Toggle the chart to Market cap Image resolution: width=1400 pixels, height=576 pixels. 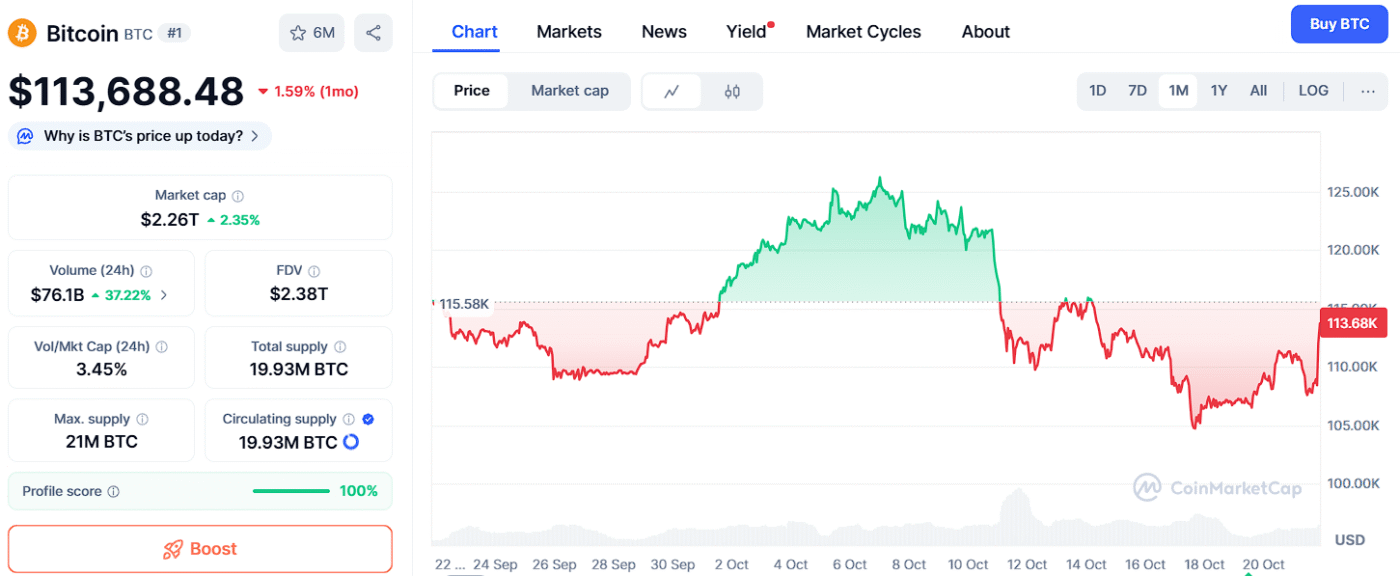569,91
